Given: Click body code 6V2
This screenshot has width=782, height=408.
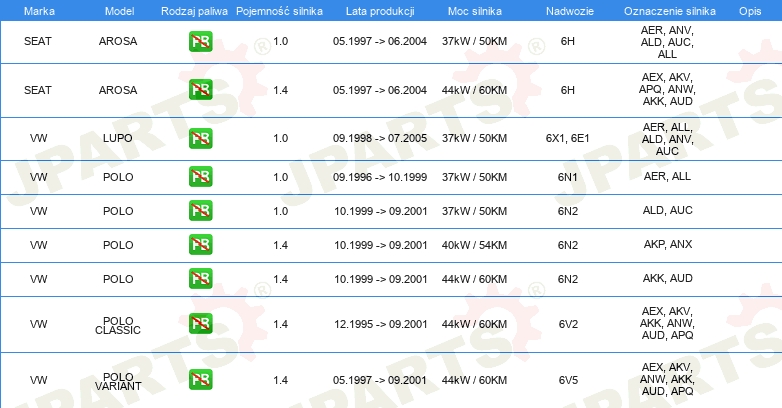Looking at the screenshot, I should pyautogui.click(x=568, y=324).
